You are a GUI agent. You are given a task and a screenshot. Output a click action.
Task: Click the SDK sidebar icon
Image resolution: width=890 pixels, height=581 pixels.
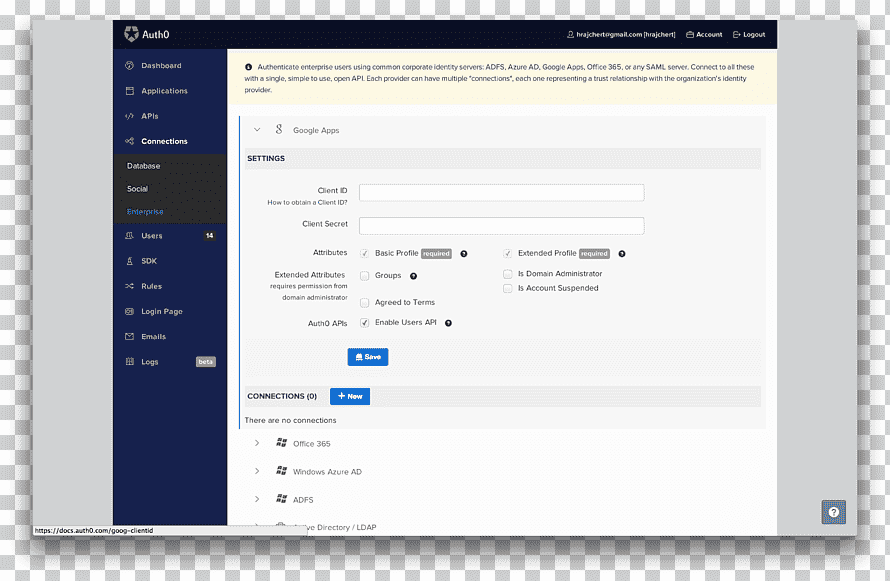click(x=129, y=261)
